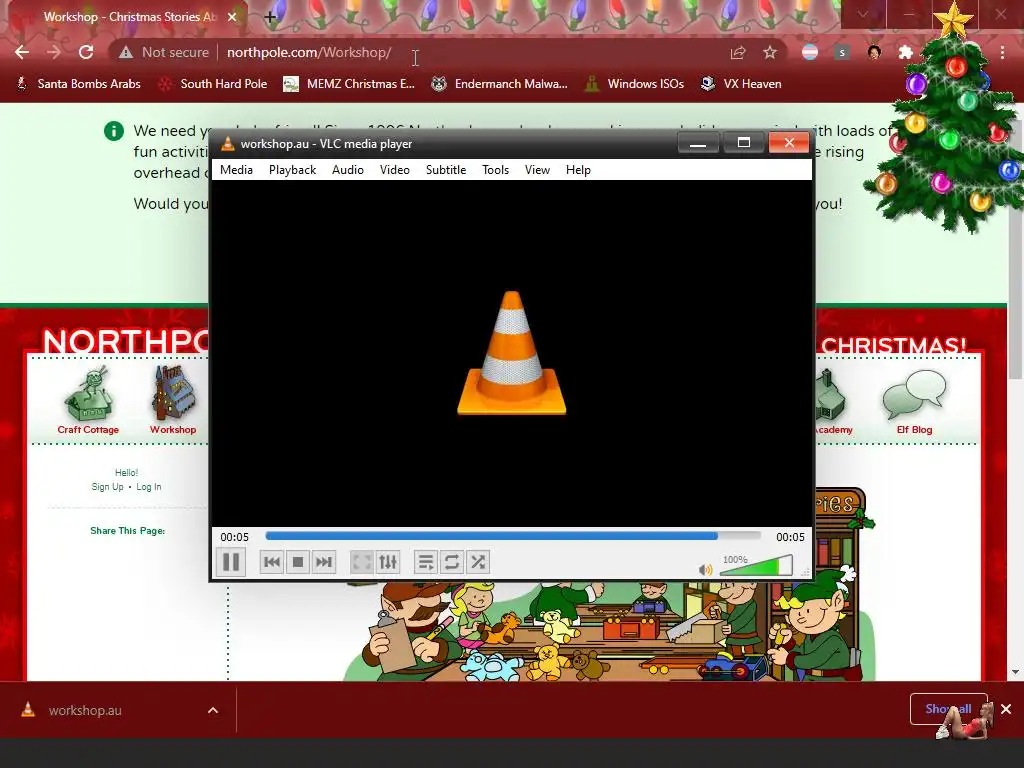This screenshot has height=768, width=1024.
Task: Share this page icon in Chrome
Action: [x=738, y=52]
